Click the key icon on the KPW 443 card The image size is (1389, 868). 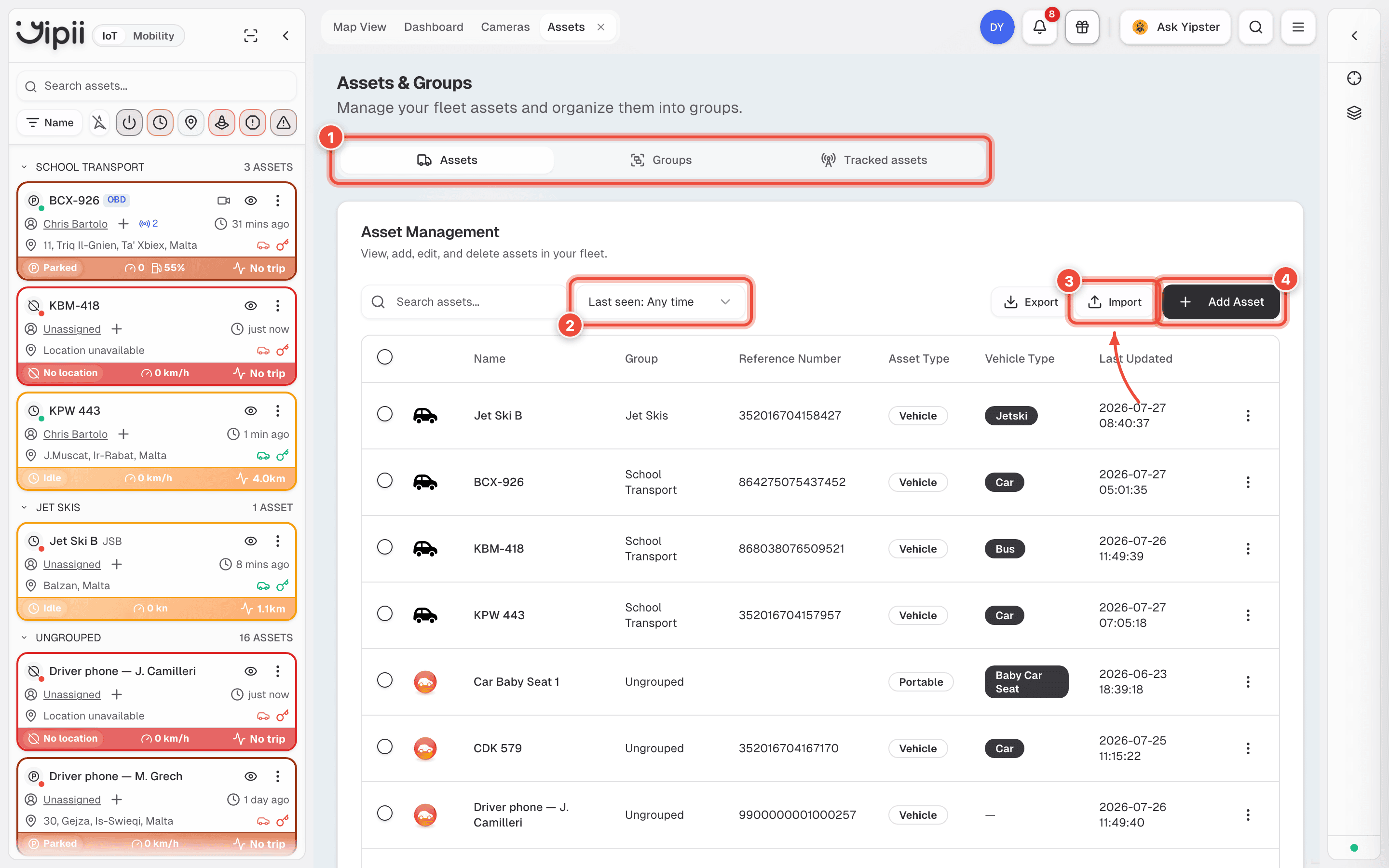[x=283, y=455]
